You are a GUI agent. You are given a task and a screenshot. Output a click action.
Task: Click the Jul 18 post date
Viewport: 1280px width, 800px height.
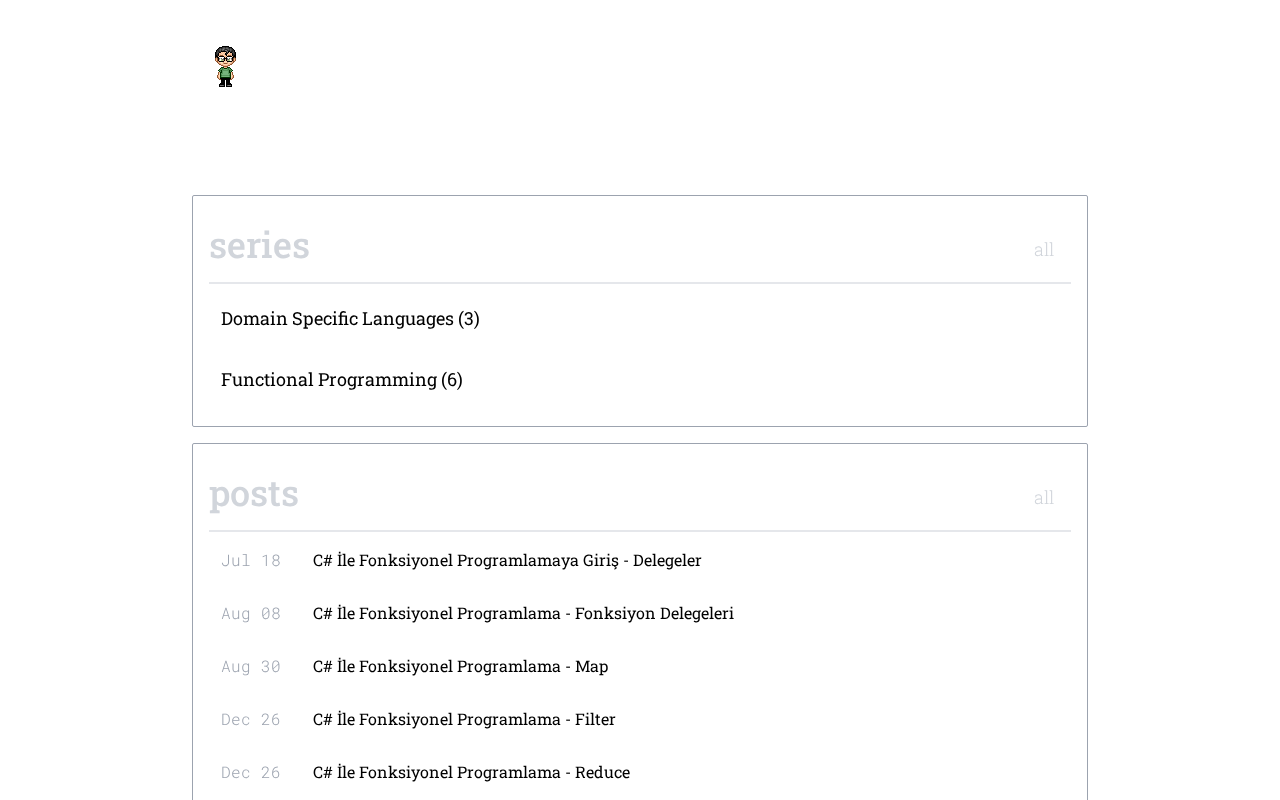click(x=251, y=561)
